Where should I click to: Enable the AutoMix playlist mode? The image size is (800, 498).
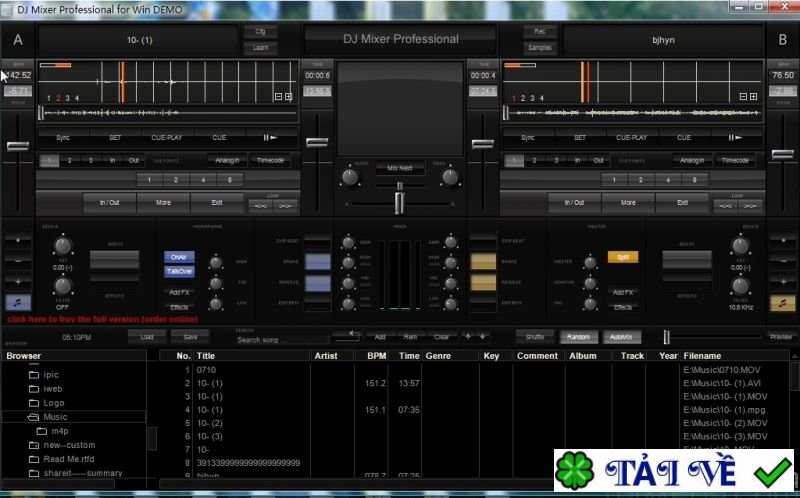click(x=621, y=337)
